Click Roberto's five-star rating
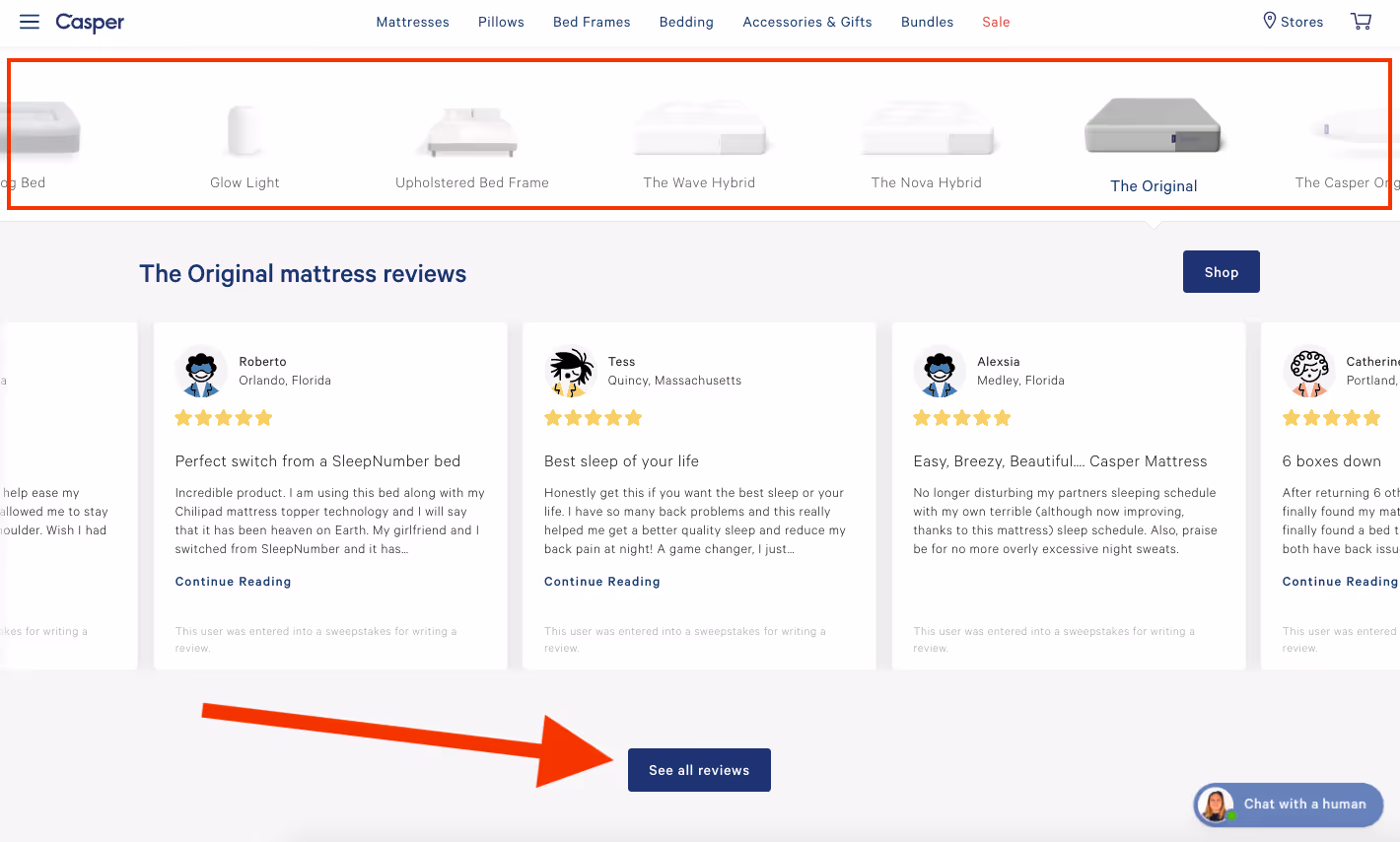 click(224, 418)
